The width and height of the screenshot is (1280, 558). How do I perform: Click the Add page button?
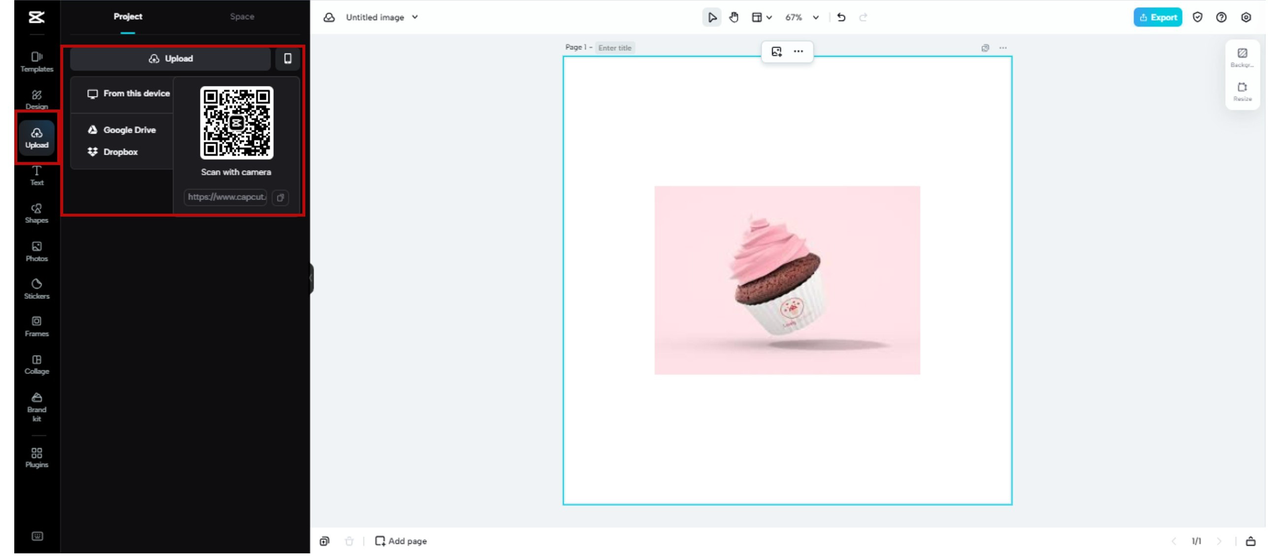pyautogui.click(x=401, y=541)
